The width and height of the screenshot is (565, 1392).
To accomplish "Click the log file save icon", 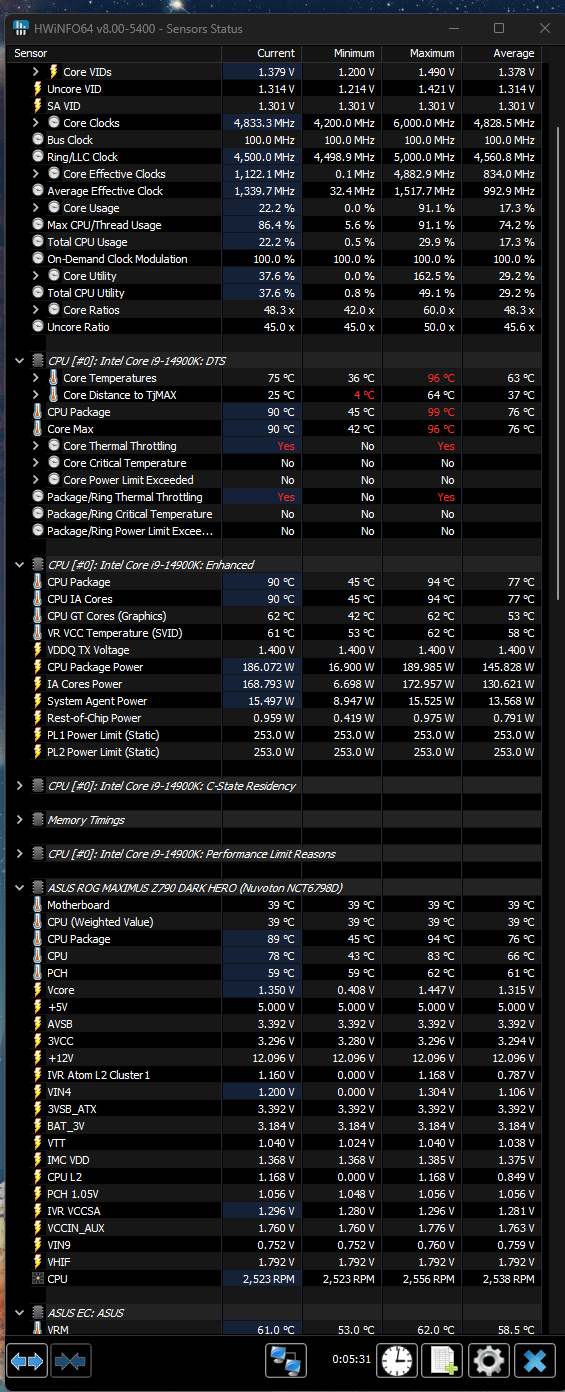I will tap(442, 1361).
